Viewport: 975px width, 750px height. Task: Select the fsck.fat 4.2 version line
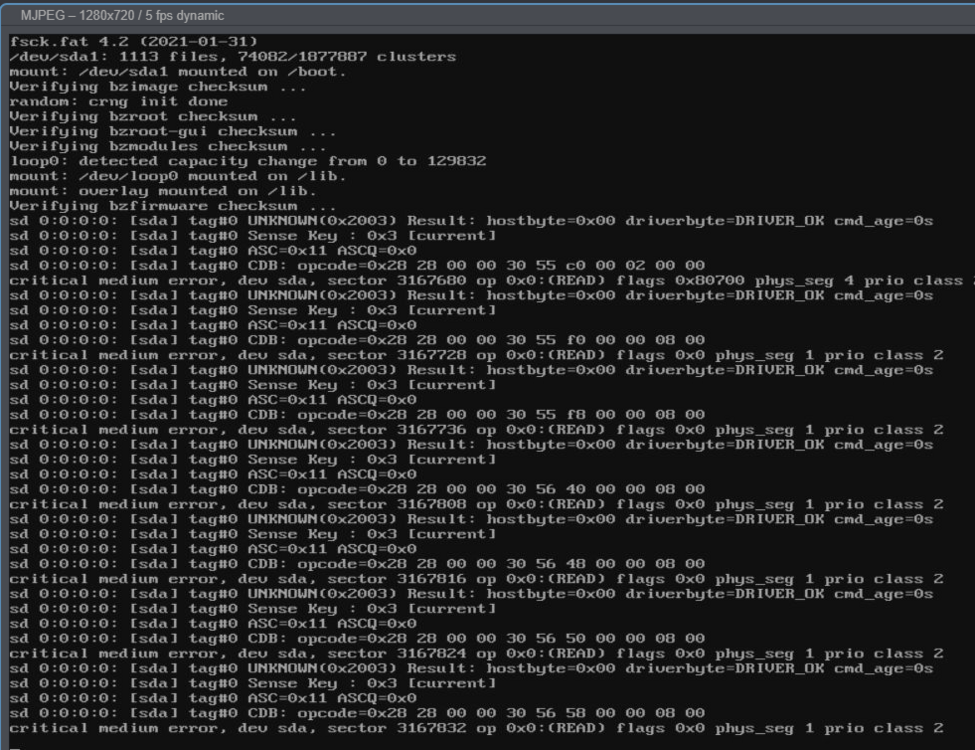tap(134, 42)
